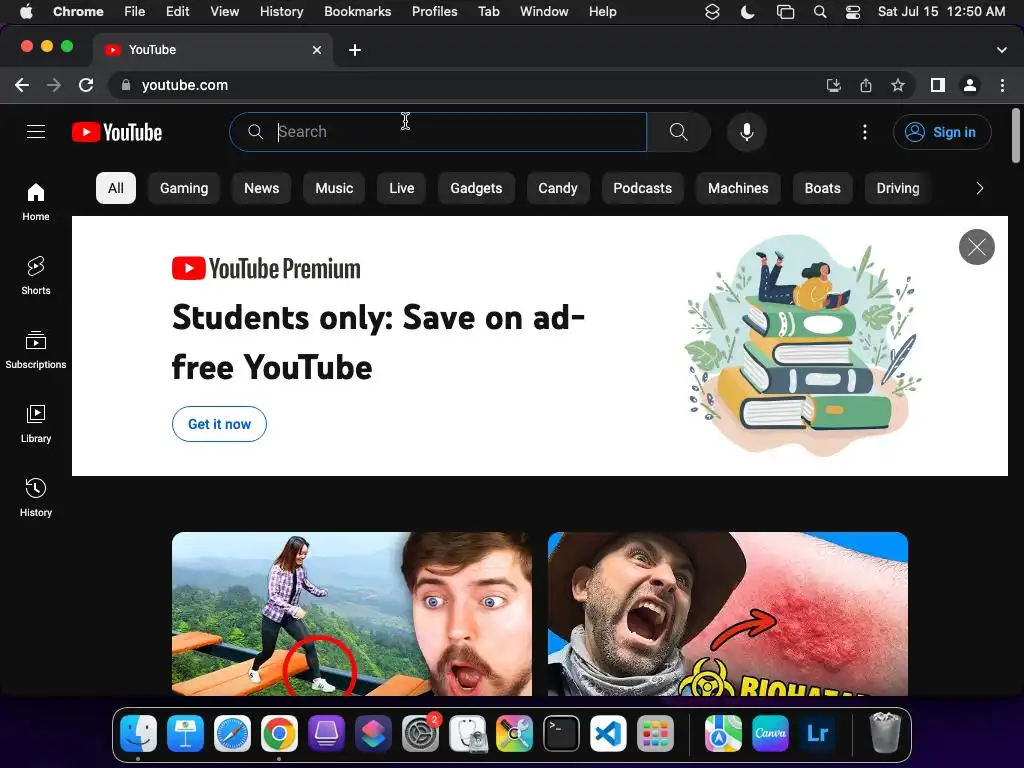Open the Tab menu
The width and height of the screenshot is (1024, 768).
488,11
